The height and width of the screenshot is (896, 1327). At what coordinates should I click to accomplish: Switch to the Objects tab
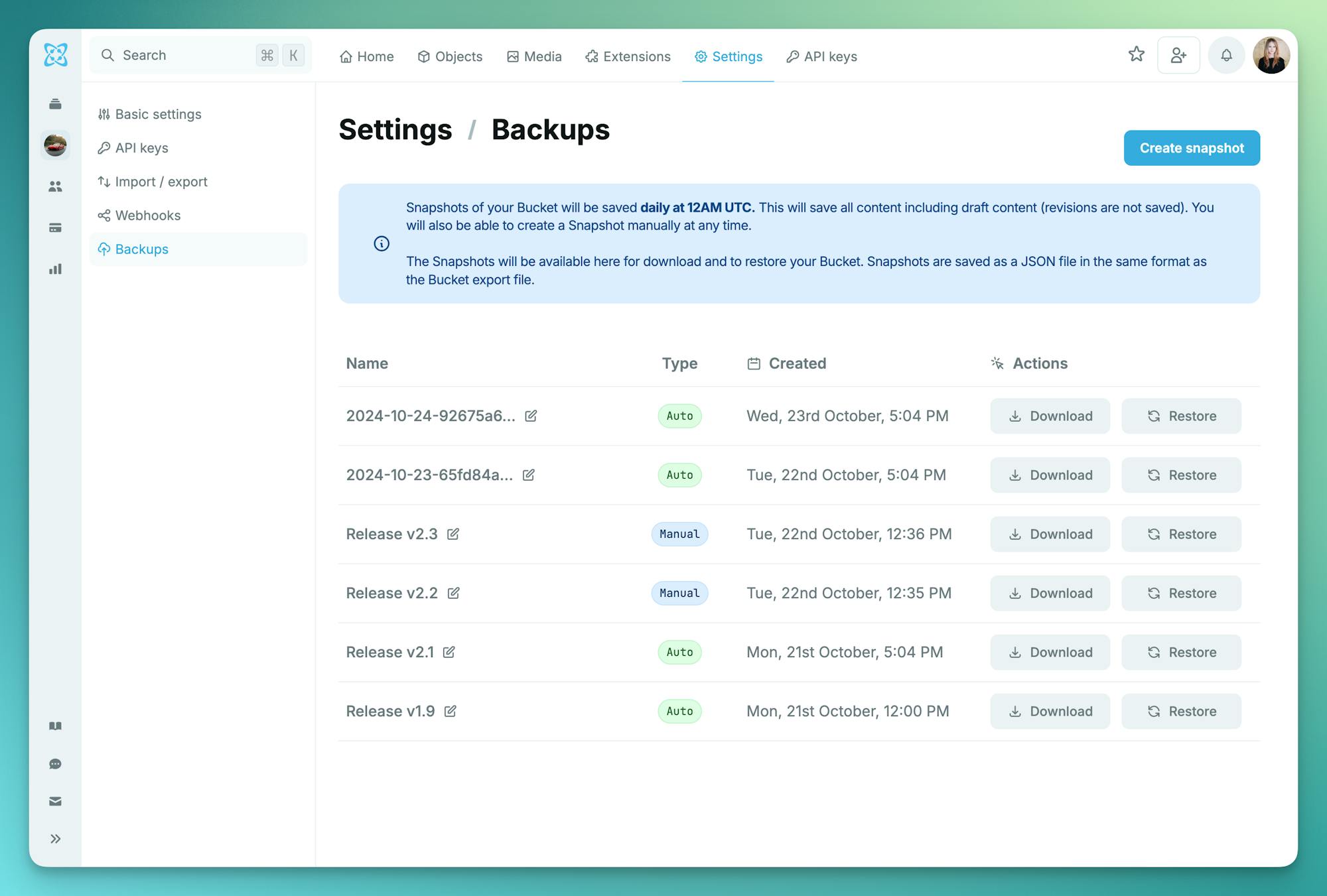click(450, 56)
